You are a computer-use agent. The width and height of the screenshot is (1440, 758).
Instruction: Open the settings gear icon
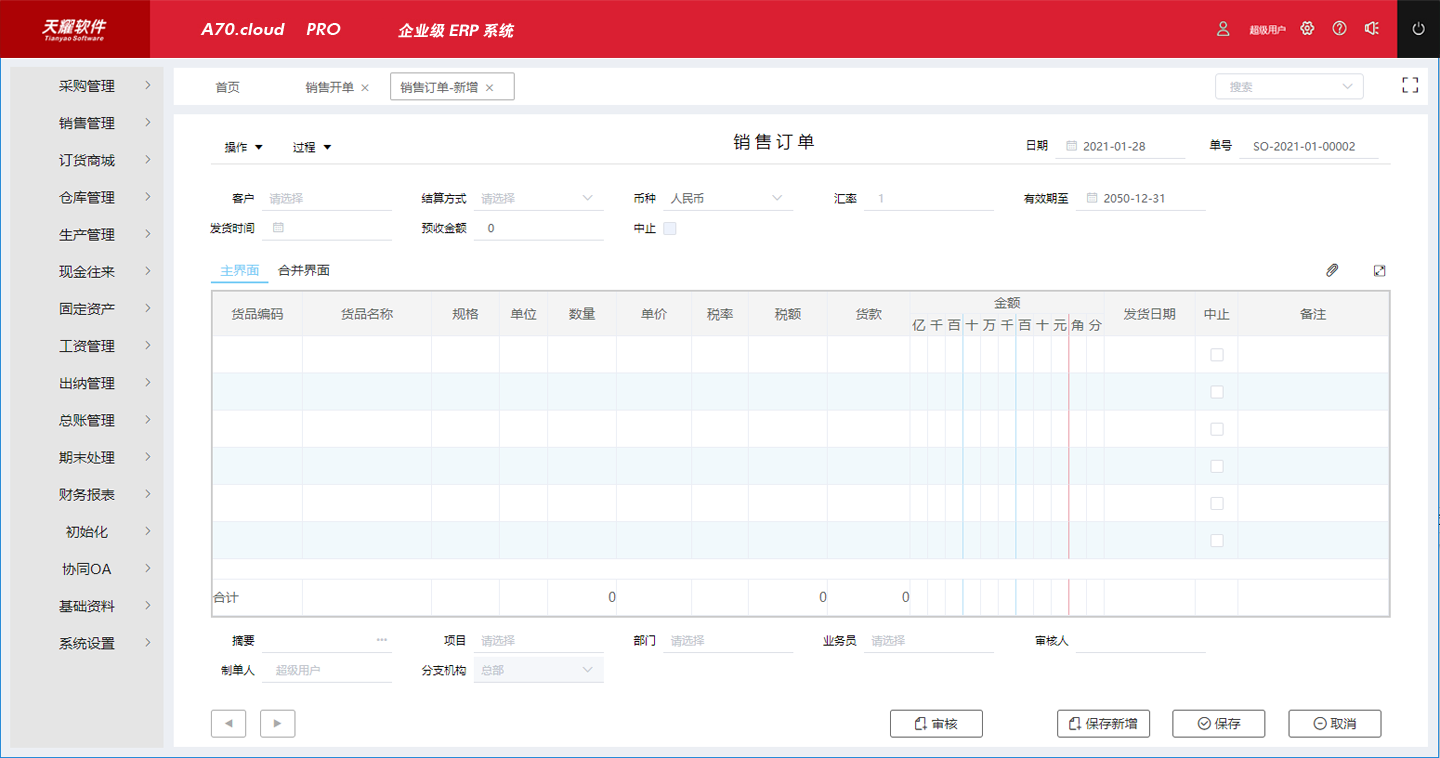point(1307,29)
